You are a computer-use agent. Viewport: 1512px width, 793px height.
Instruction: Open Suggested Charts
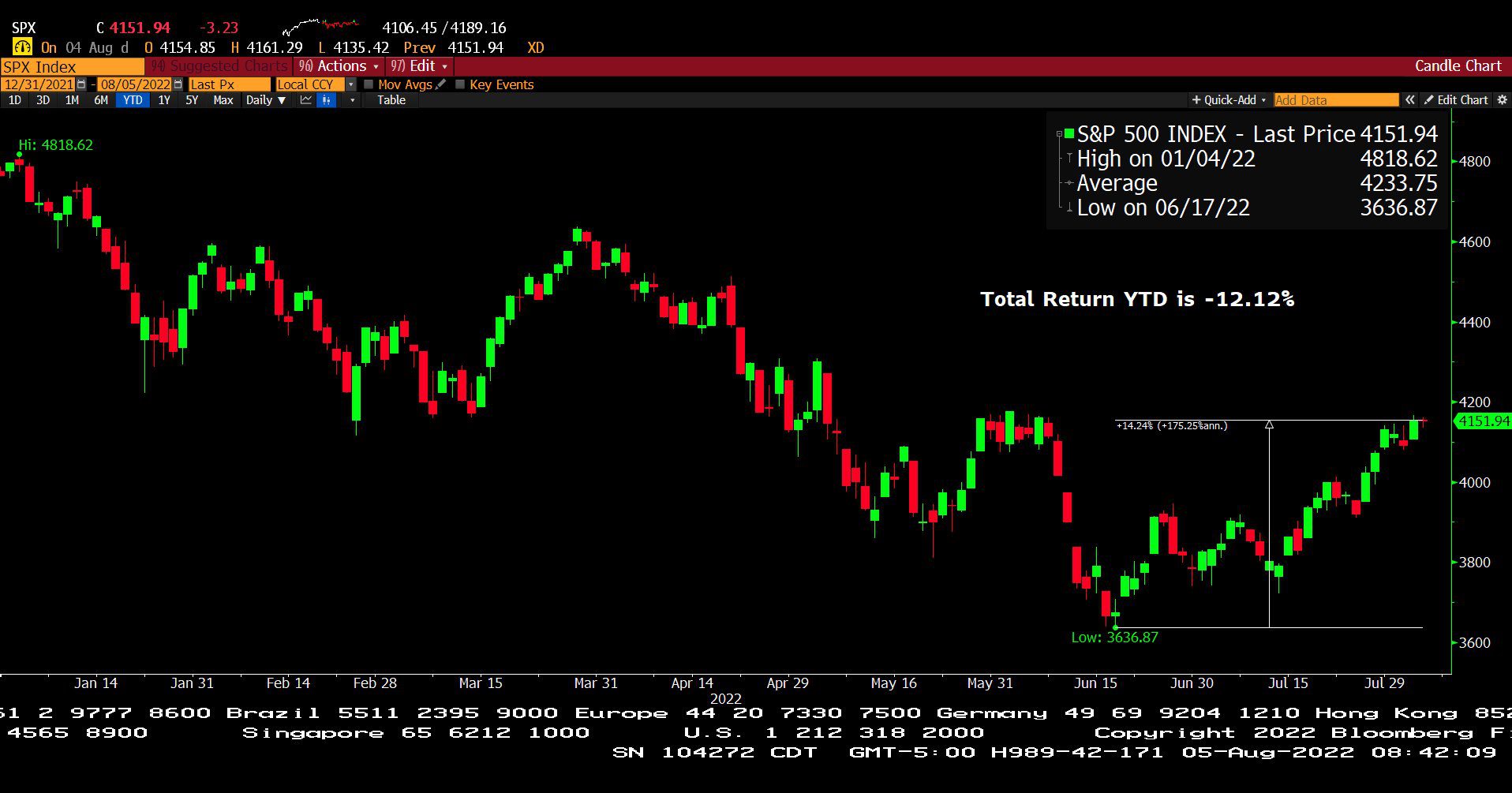click(219, 66)
